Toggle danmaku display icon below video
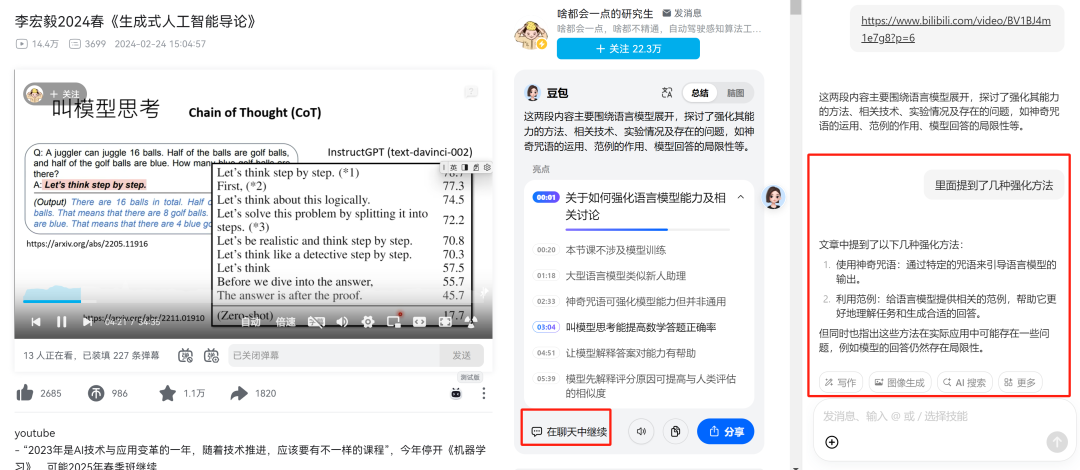The width and height of the screenshot is (1080, 470). (x=185, y=356)
